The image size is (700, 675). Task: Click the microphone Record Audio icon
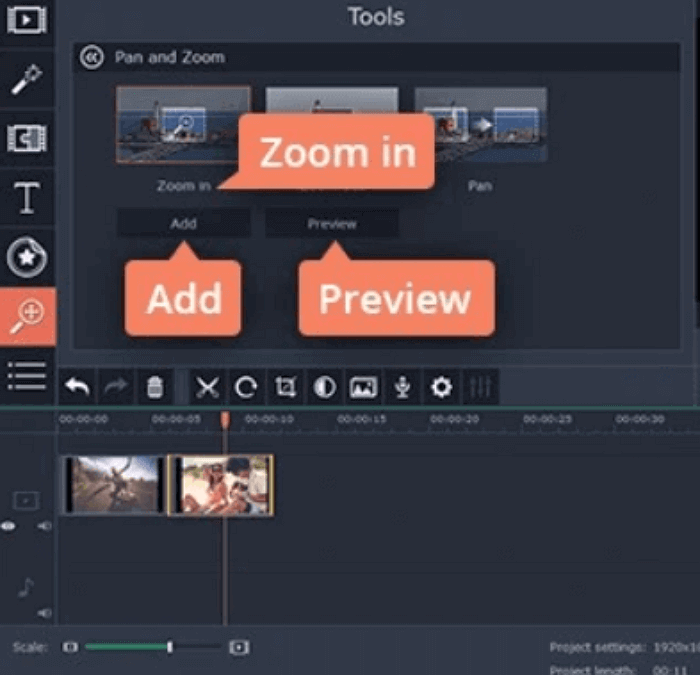[x=402, y=387]
